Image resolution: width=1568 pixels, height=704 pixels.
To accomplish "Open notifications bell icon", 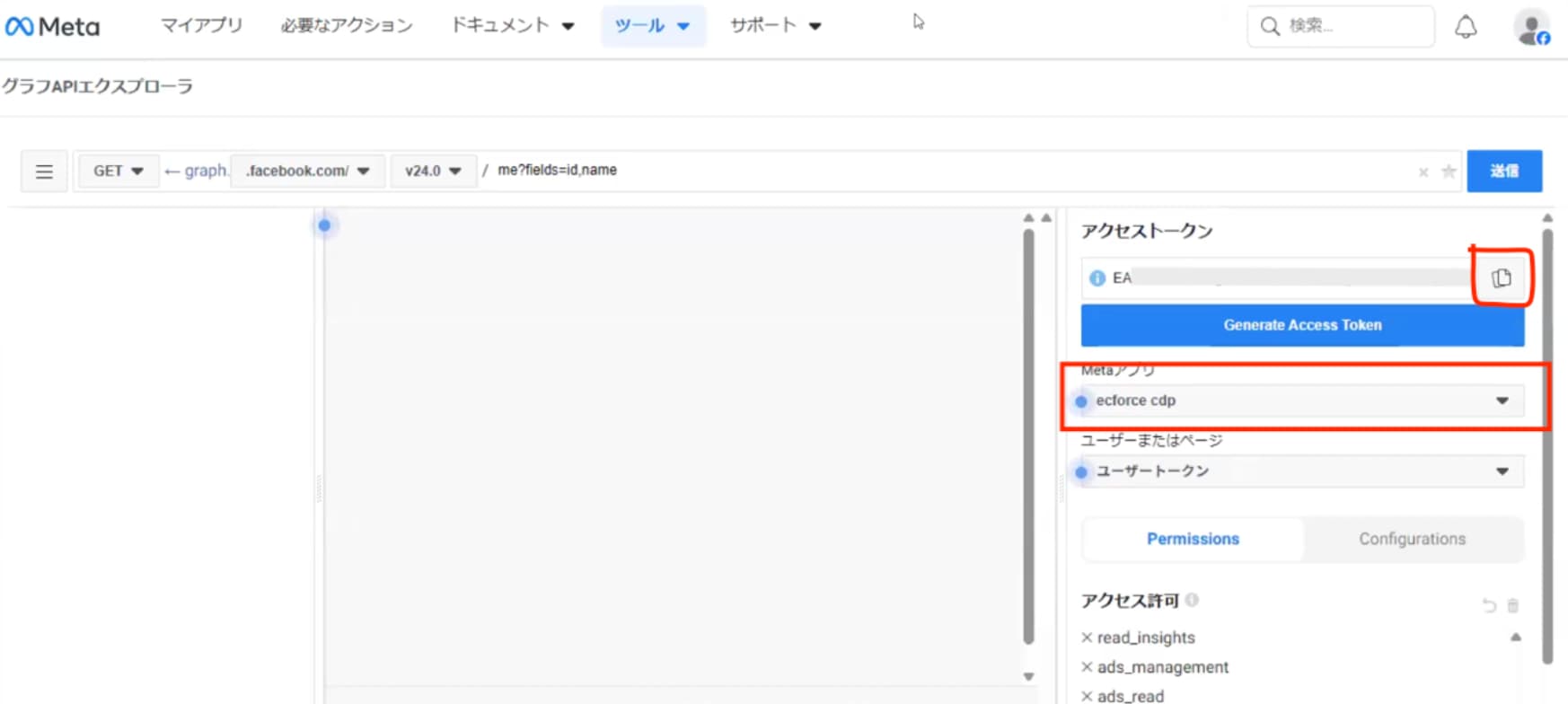I will coord(1466,27).
